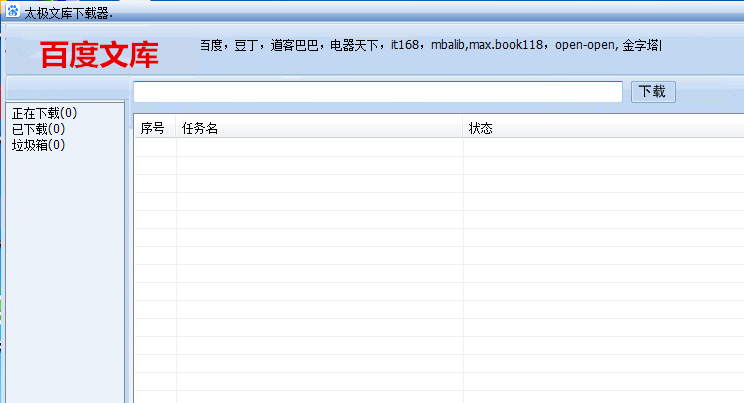Click the red 百度文库 logo text

click(x=100, y=55)
